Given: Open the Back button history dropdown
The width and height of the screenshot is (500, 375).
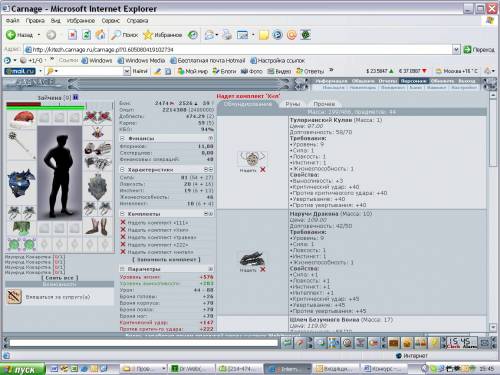Looking at the screenshot, I should [39, 35].
